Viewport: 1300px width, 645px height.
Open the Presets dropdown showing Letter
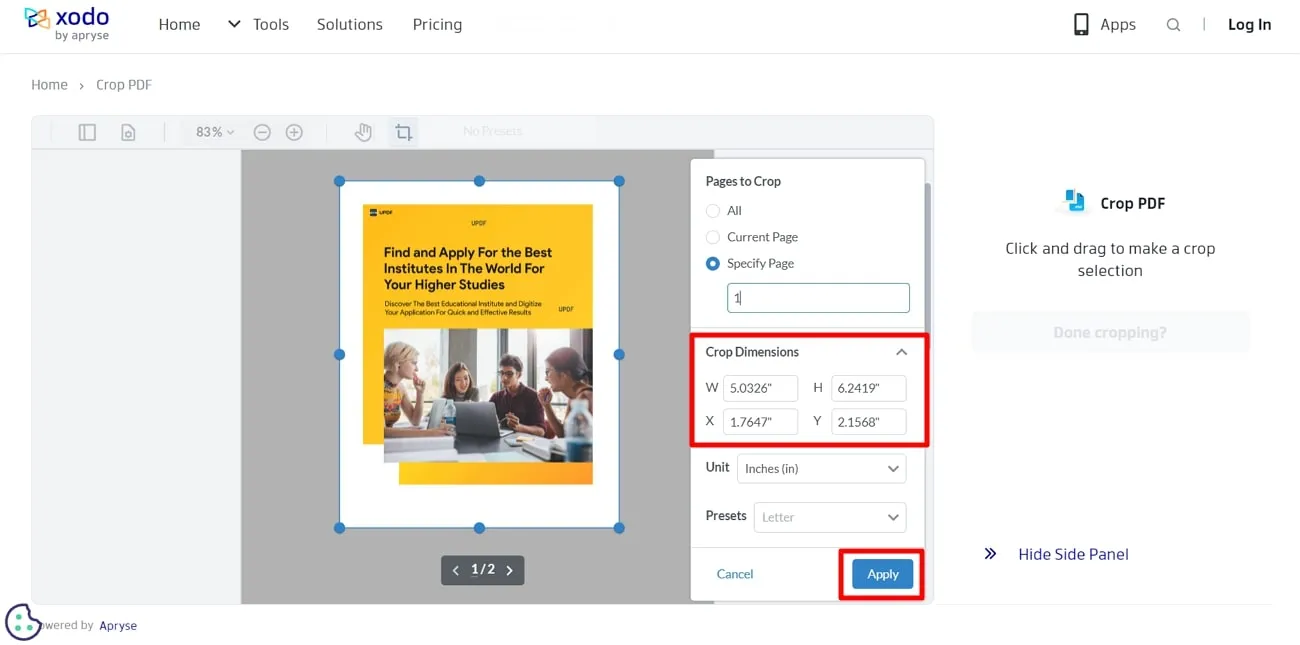[x=830, y=517]
